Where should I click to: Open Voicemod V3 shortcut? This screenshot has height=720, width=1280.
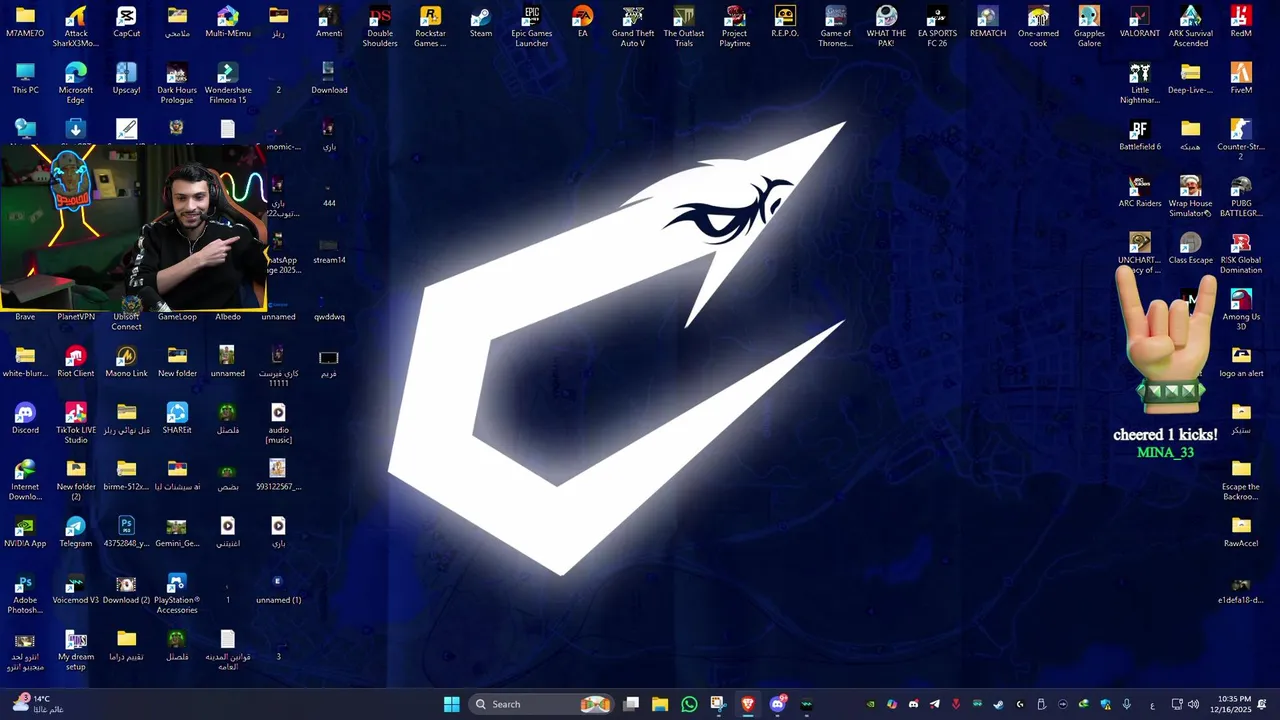click(x=76, y=590)
